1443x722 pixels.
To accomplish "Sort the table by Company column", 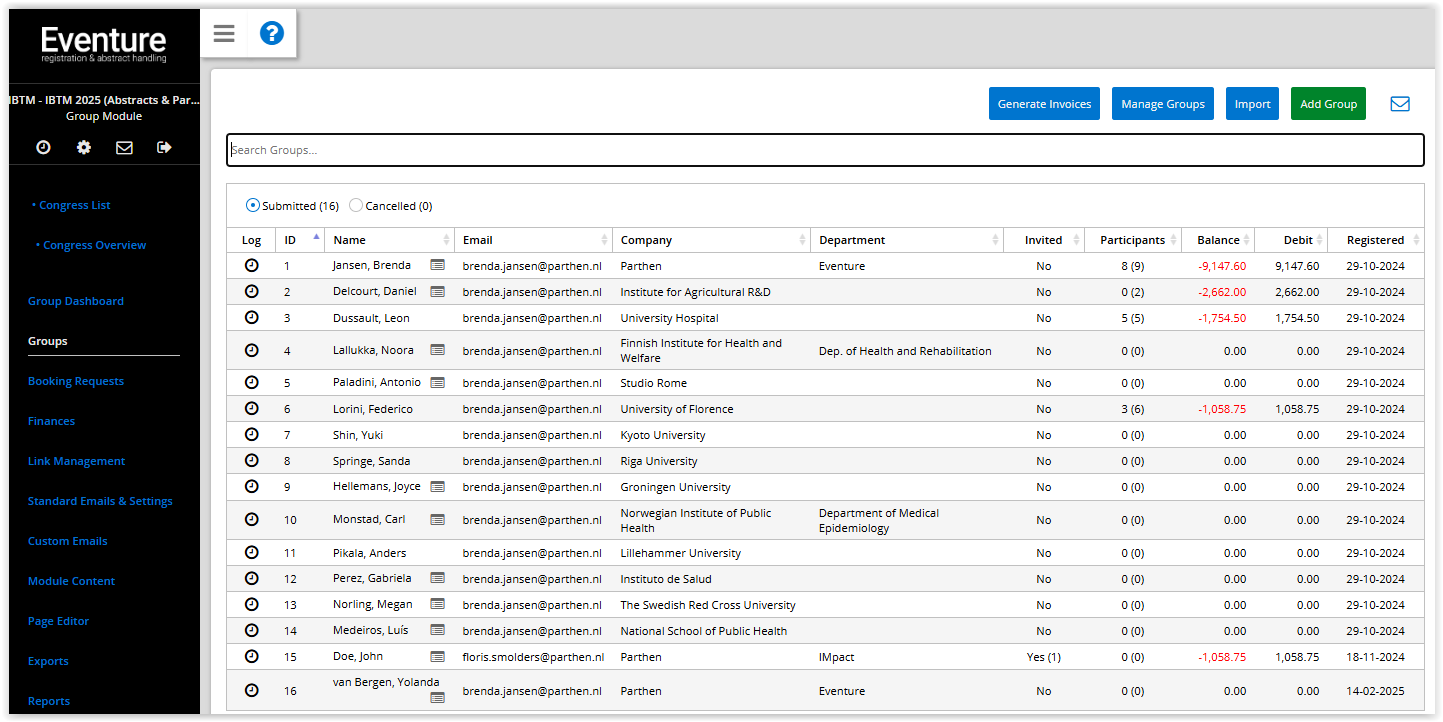I will 646,240.
